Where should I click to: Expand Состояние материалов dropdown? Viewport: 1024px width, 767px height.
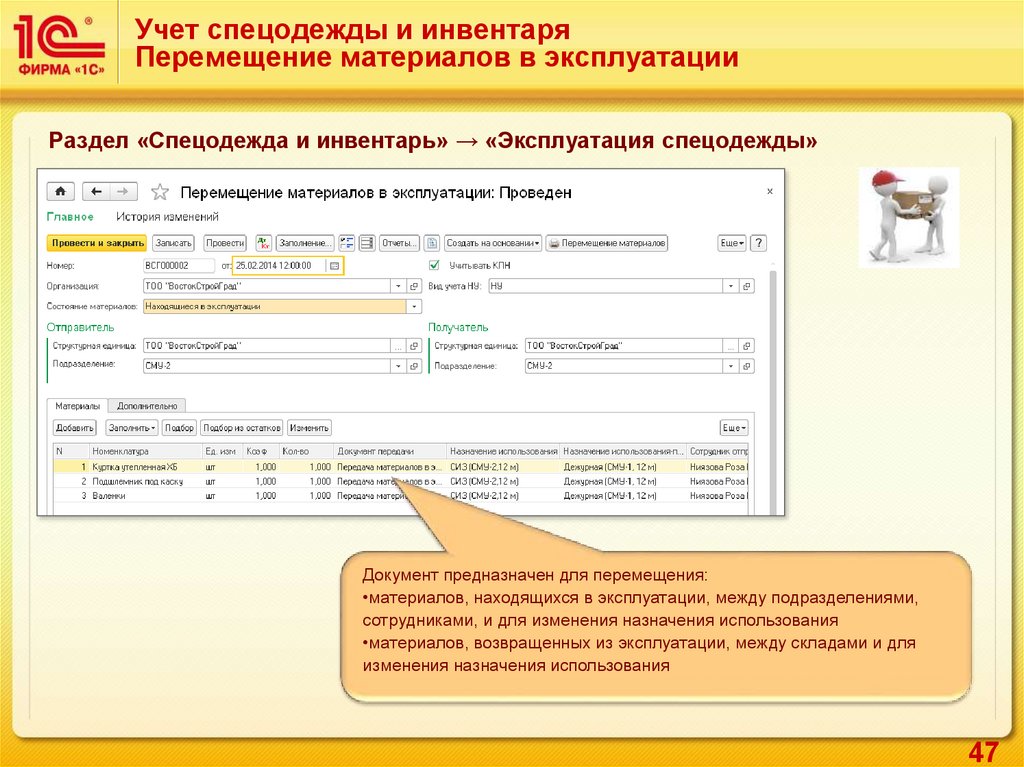[413, 307]
